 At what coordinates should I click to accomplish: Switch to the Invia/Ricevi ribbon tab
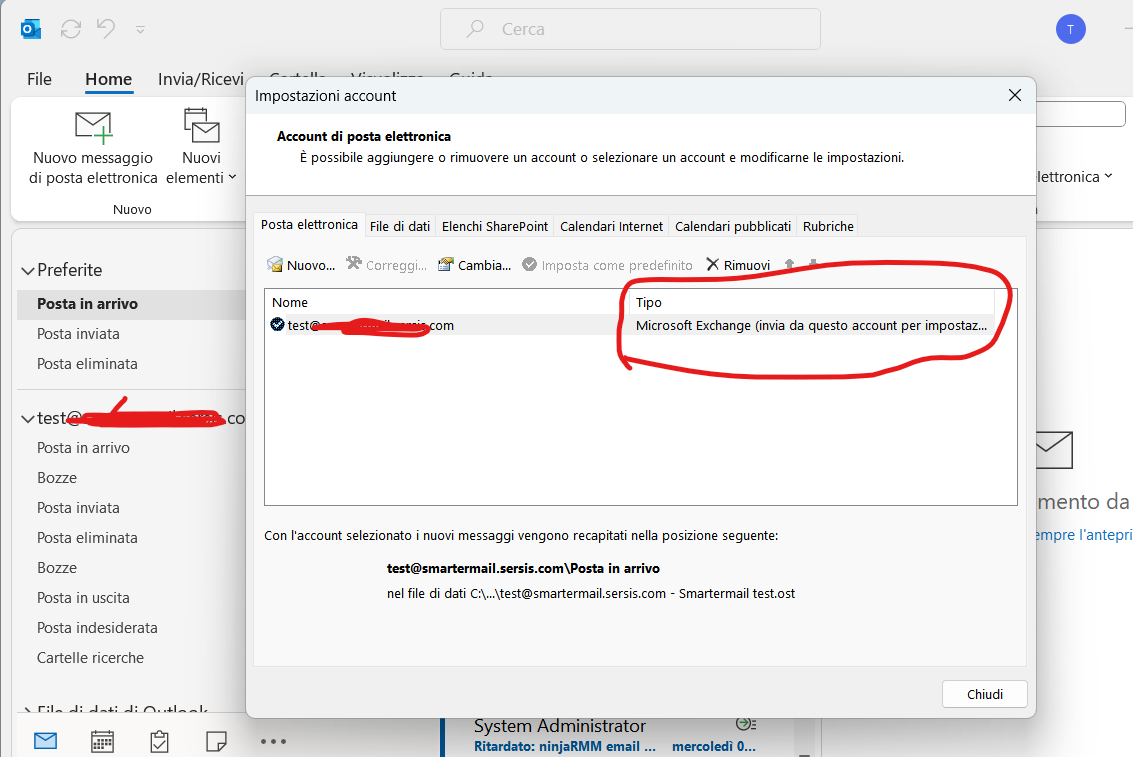[201, 79]
